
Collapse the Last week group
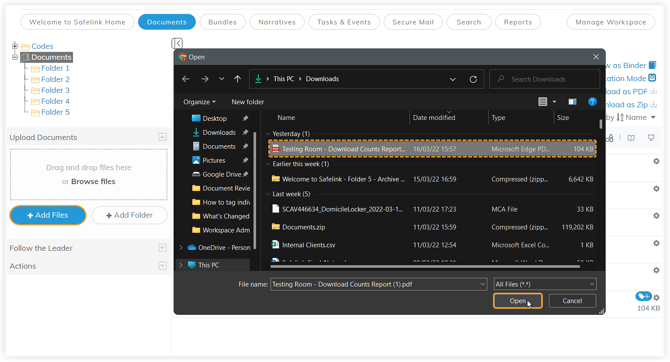(x=268, y=194)
